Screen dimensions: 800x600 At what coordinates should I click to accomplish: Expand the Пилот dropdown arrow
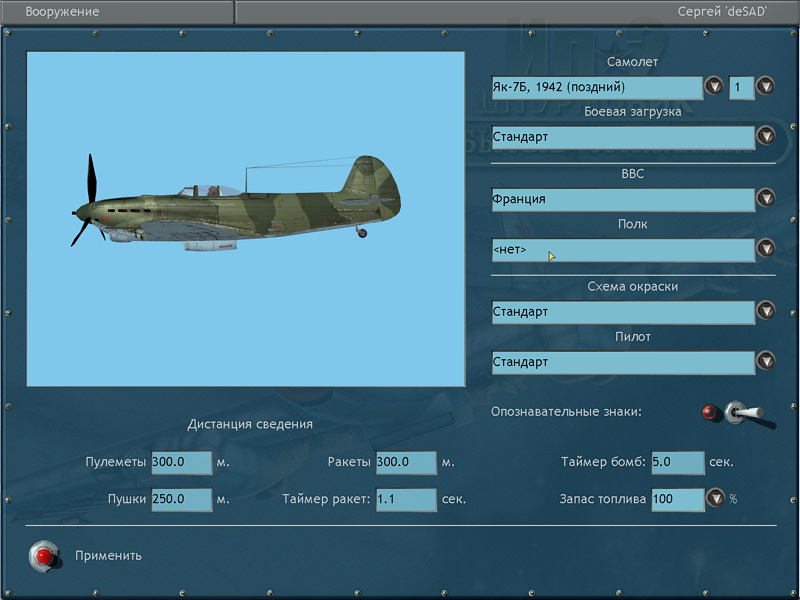pyautogui.click(x=766, y=361)
